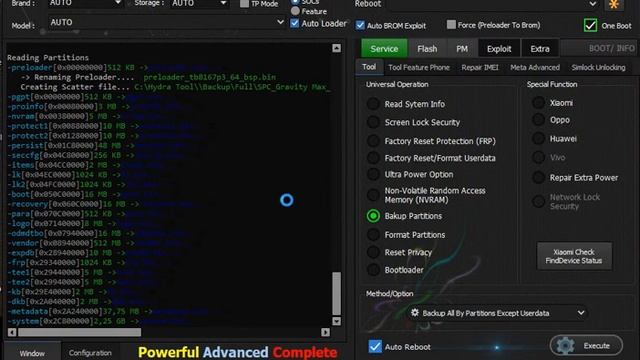640x360 pixels.
Task: Click log scroll-down arrow button
Action: pyautogui.click(x=336, y=321)
